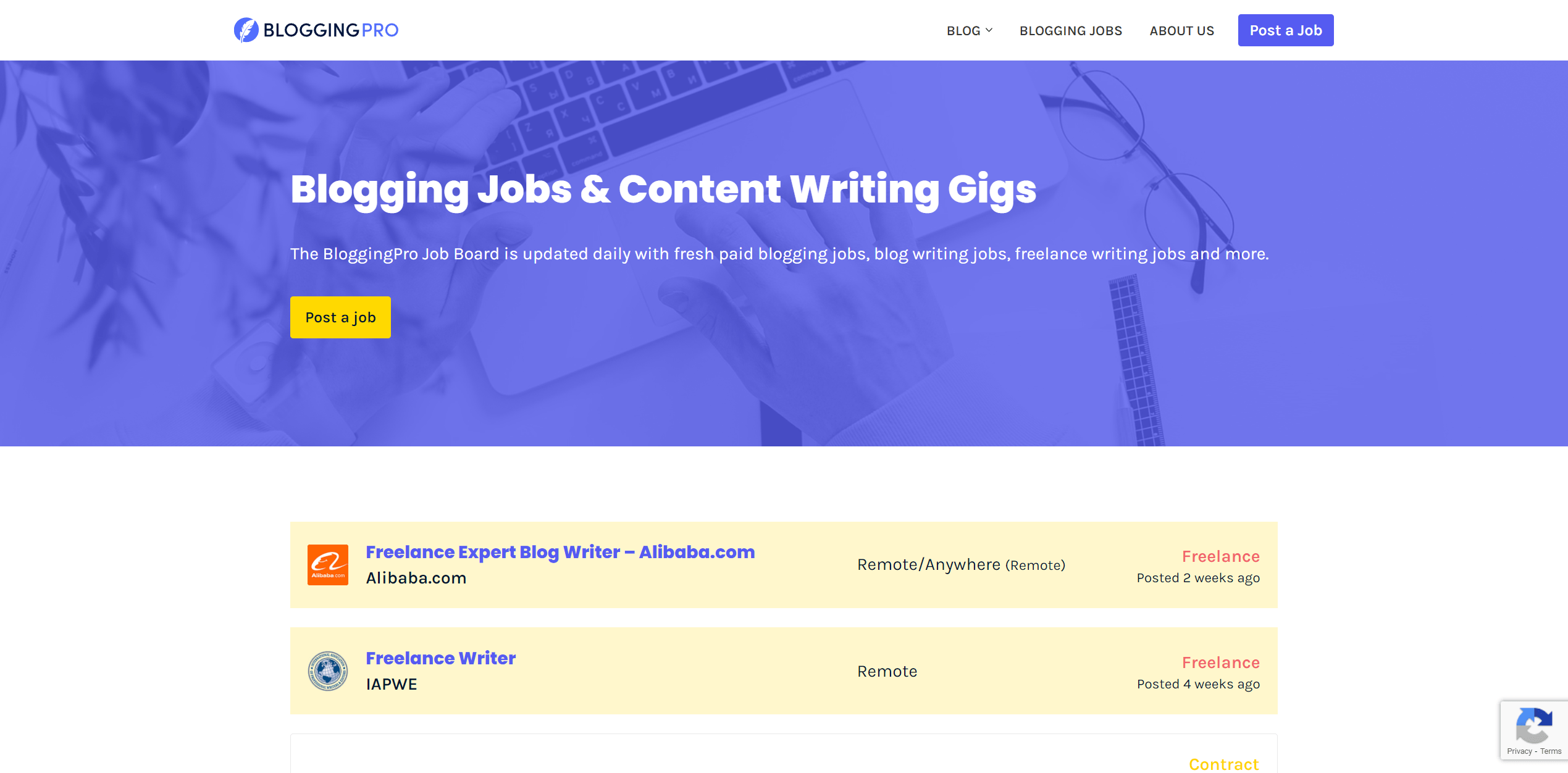Open the Freelance Expert Blog Writer job link
This screenshot has height=773, width=1568.
(x=560, y=551)
